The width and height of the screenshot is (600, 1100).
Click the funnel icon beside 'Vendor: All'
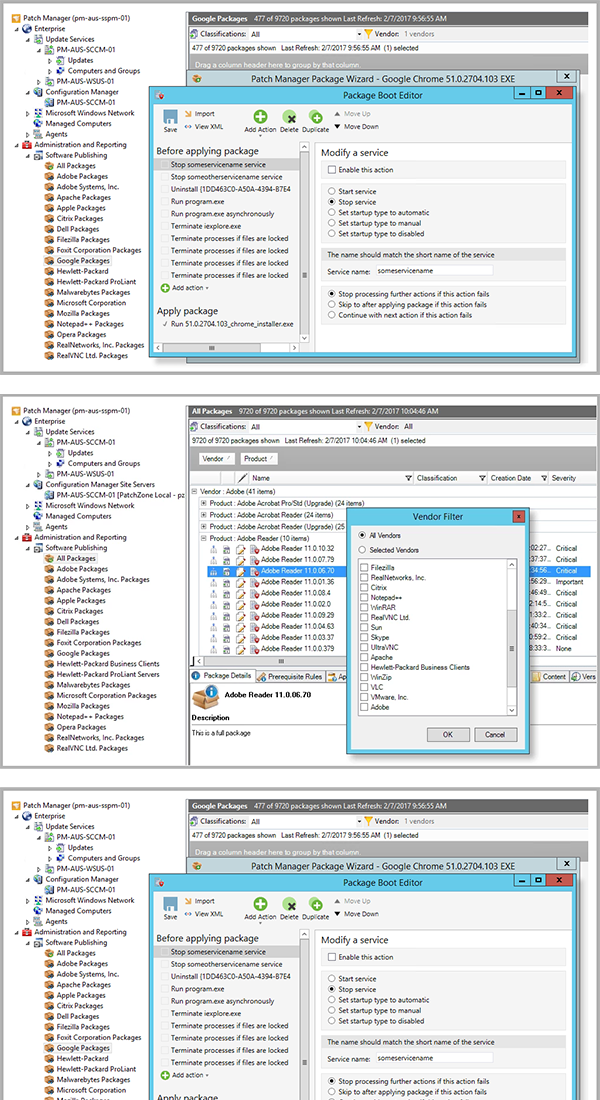coord(368,427)
